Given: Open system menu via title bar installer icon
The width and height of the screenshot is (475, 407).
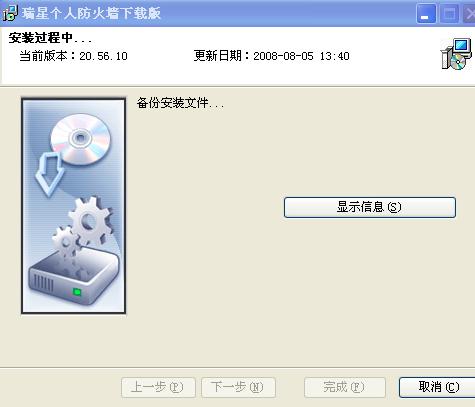Looking at the screenshot, I should click(x=10, y=13).
